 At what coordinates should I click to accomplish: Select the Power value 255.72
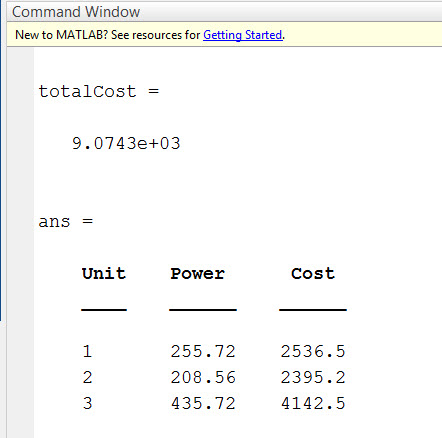[x=203, y=351]
